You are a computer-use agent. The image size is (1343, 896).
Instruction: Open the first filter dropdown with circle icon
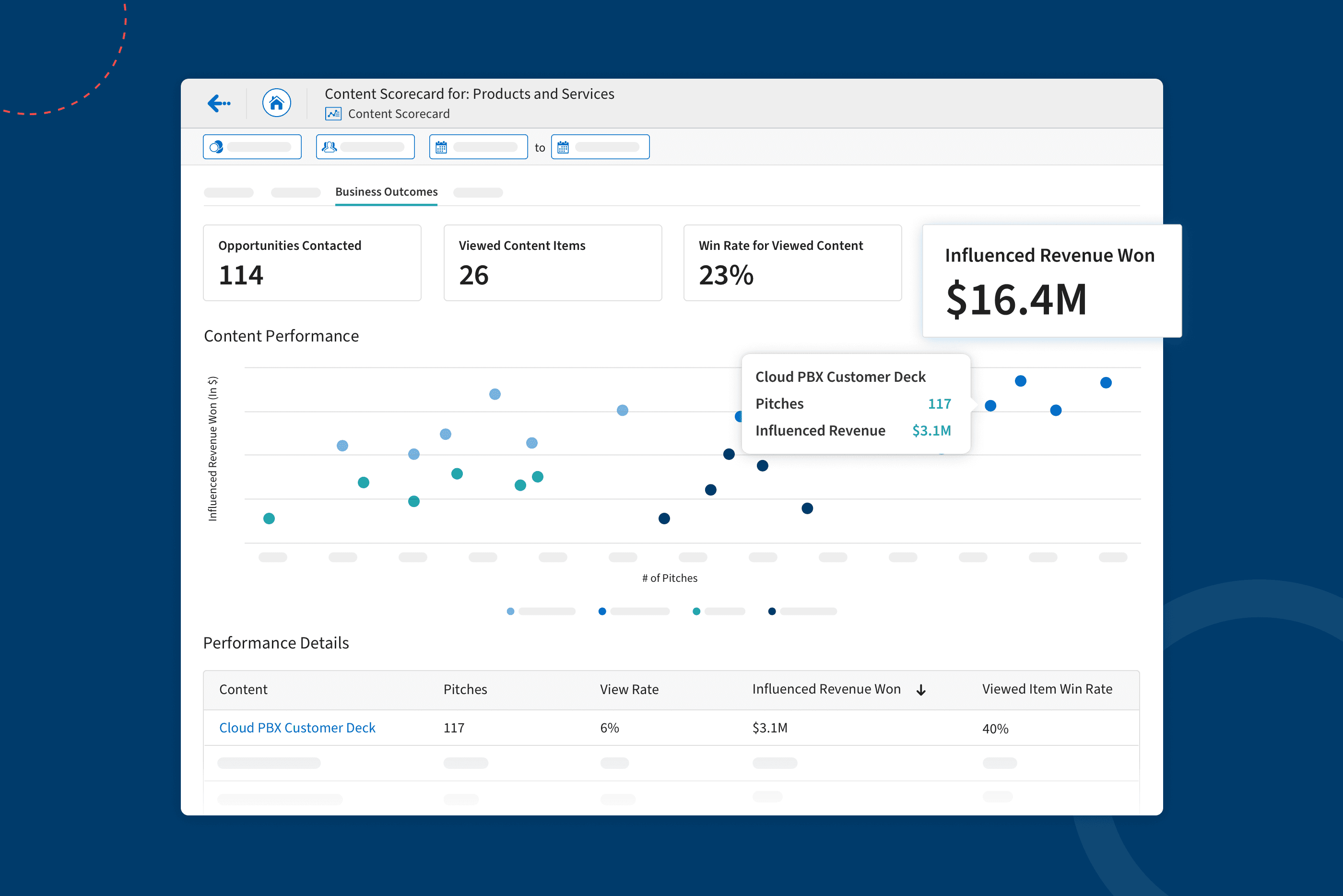[x=252, y=147]
